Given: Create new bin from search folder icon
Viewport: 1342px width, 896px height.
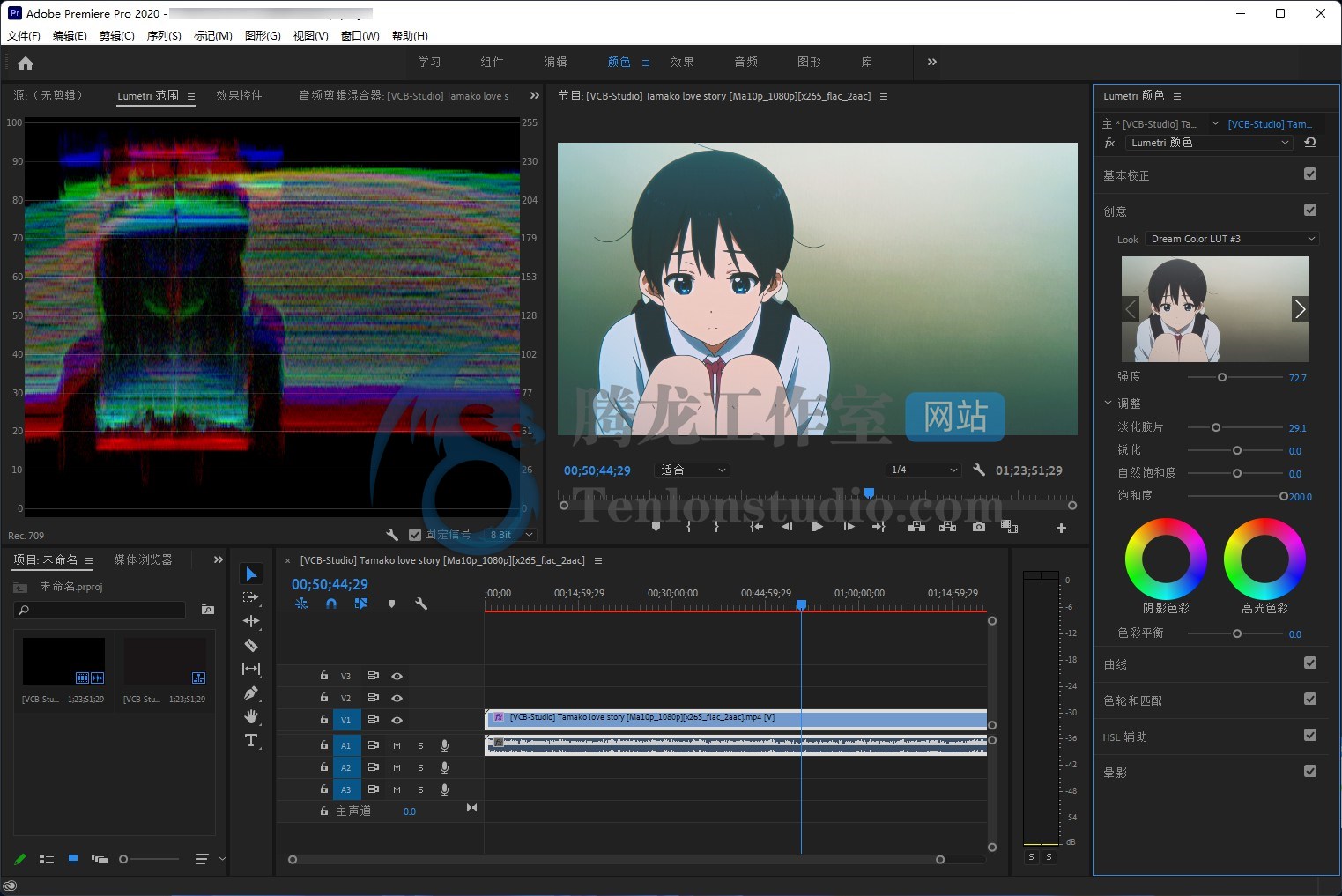Looking at the screenshot, I should click(208, 610).
